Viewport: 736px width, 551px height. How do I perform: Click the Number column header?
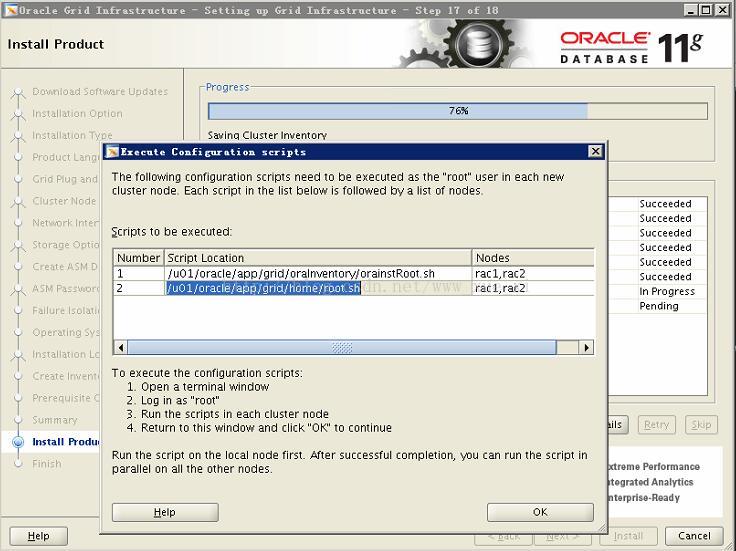pyautogui.click(x=139, y=258)
